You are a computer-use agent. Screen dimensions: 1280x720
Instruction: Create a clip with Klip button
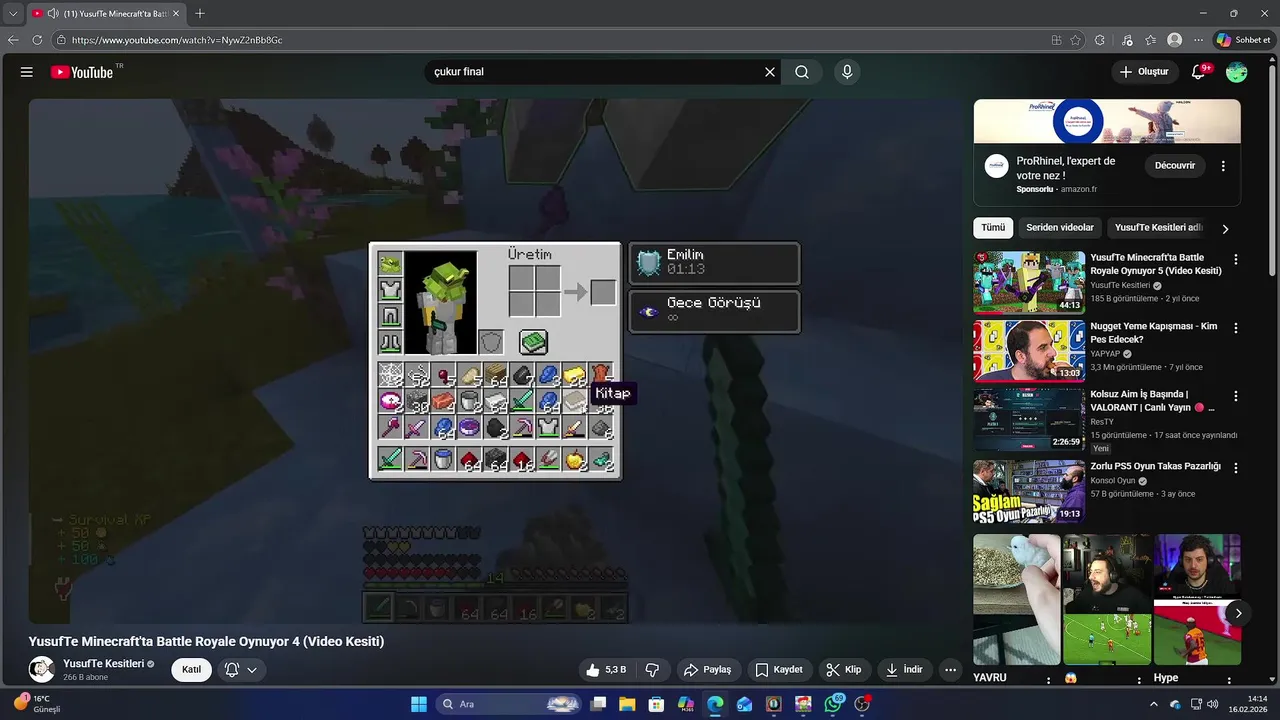844,670
